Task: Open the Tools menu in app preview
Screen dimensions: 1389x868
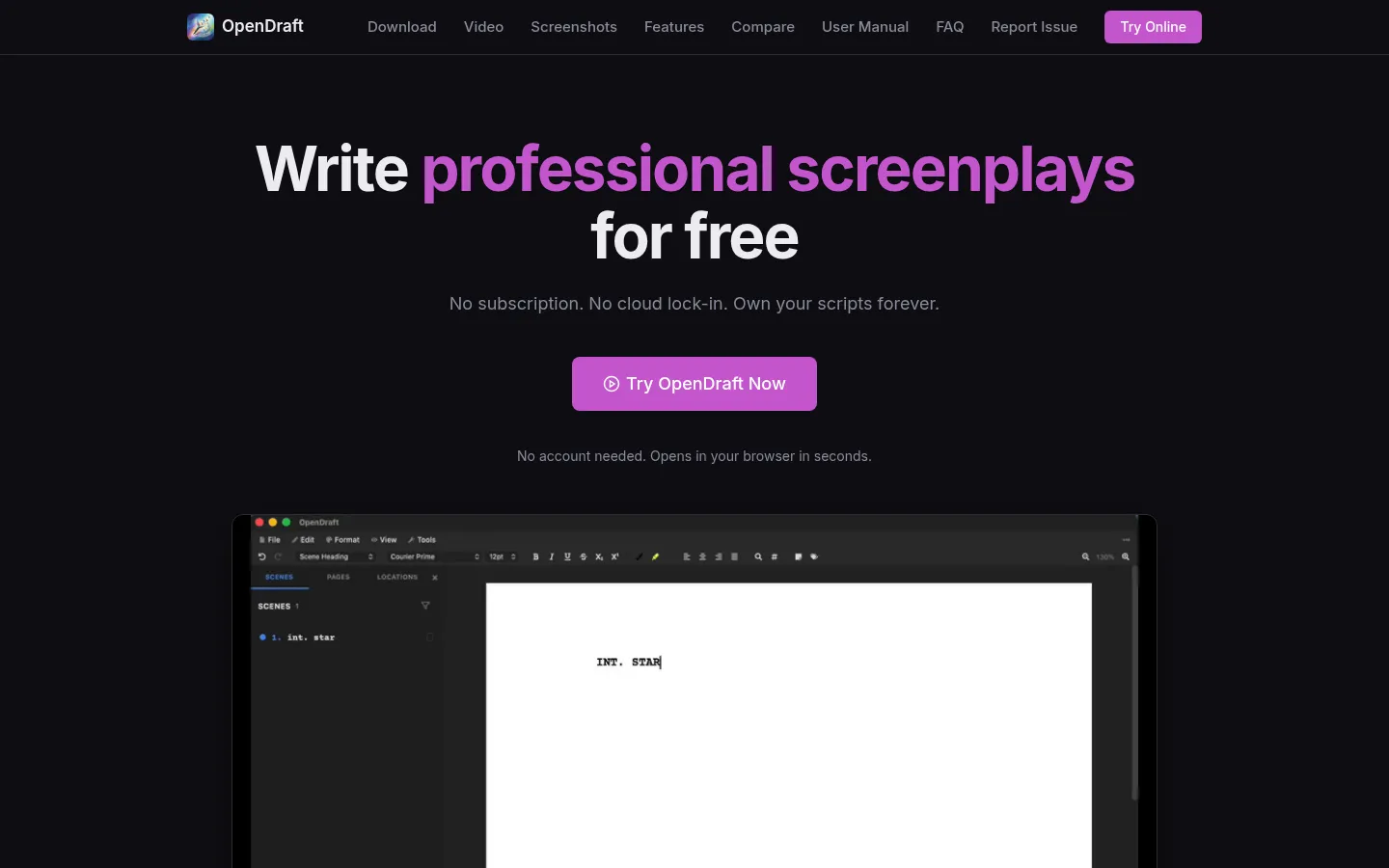Action: click(422, 540)
